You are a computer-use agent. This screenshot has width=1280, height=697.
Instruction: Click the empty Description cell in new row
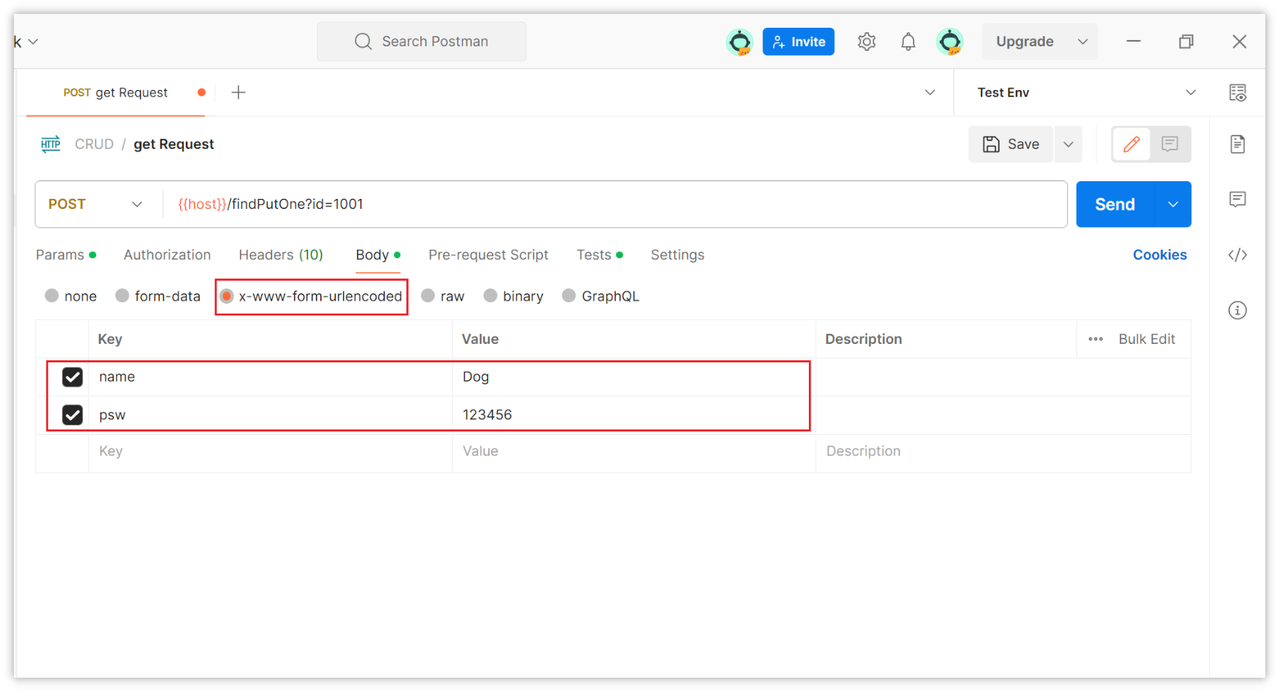point(1004,452)
